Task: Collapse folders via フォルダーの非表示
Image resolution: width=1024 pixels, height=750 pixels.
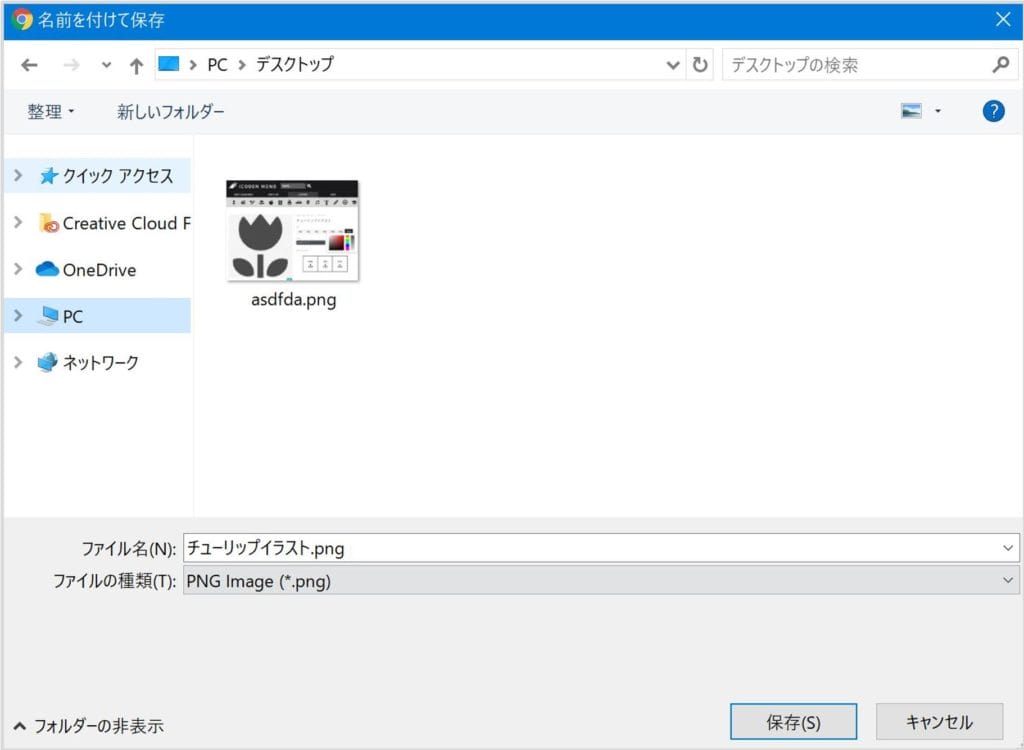Action: click(x=88, y=726)
